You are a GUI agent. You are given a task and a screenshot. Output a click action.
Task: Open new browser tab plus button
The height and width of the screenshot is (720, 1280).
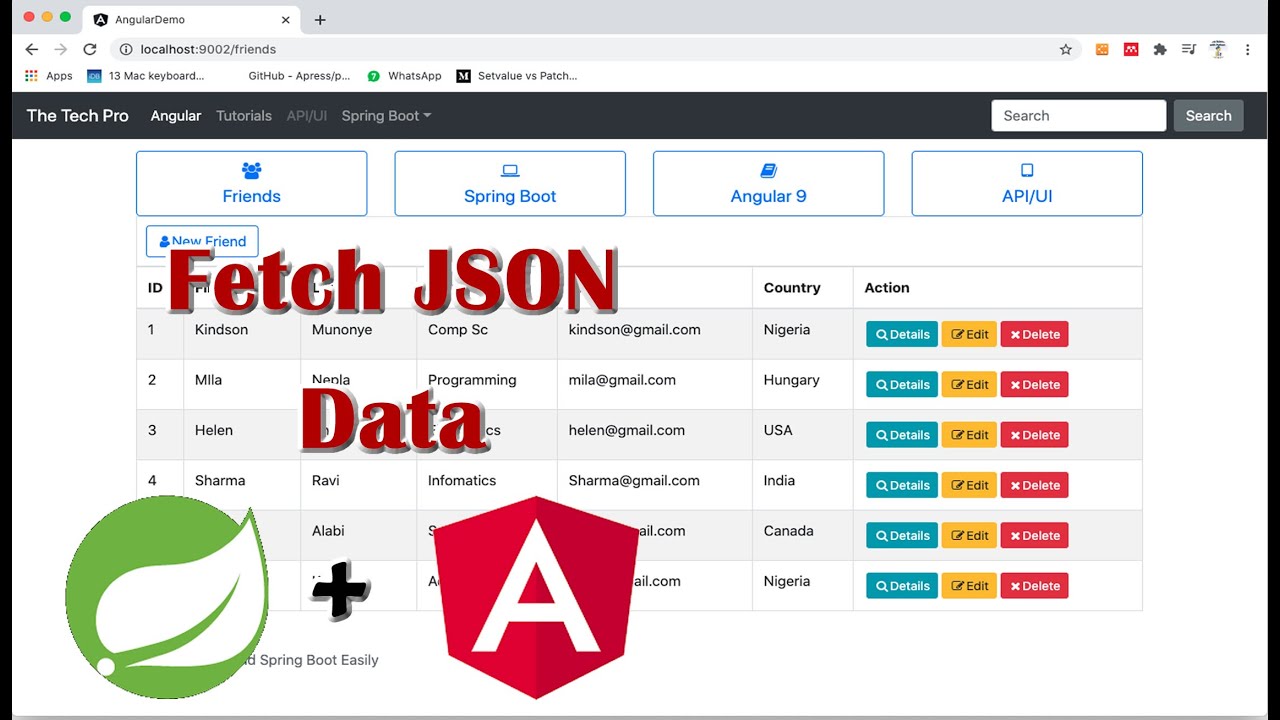pos(320,19)
